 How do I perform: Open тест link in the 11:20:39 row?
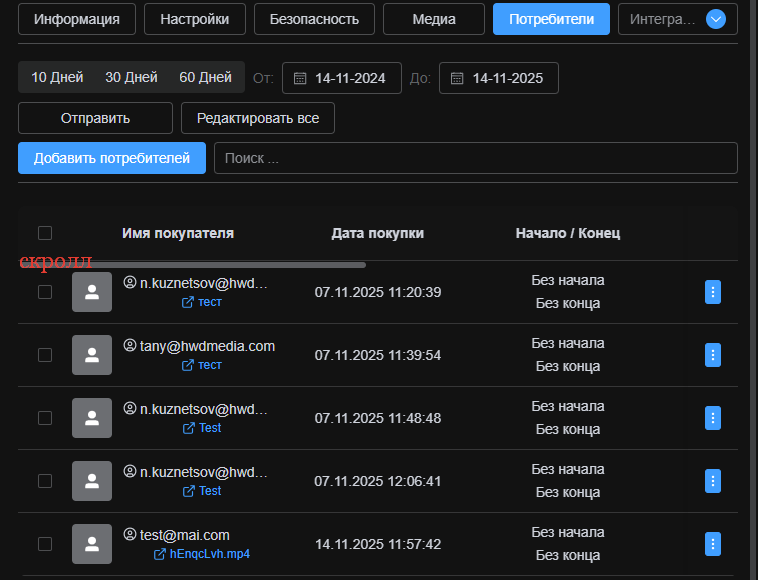tap(210, 302)
